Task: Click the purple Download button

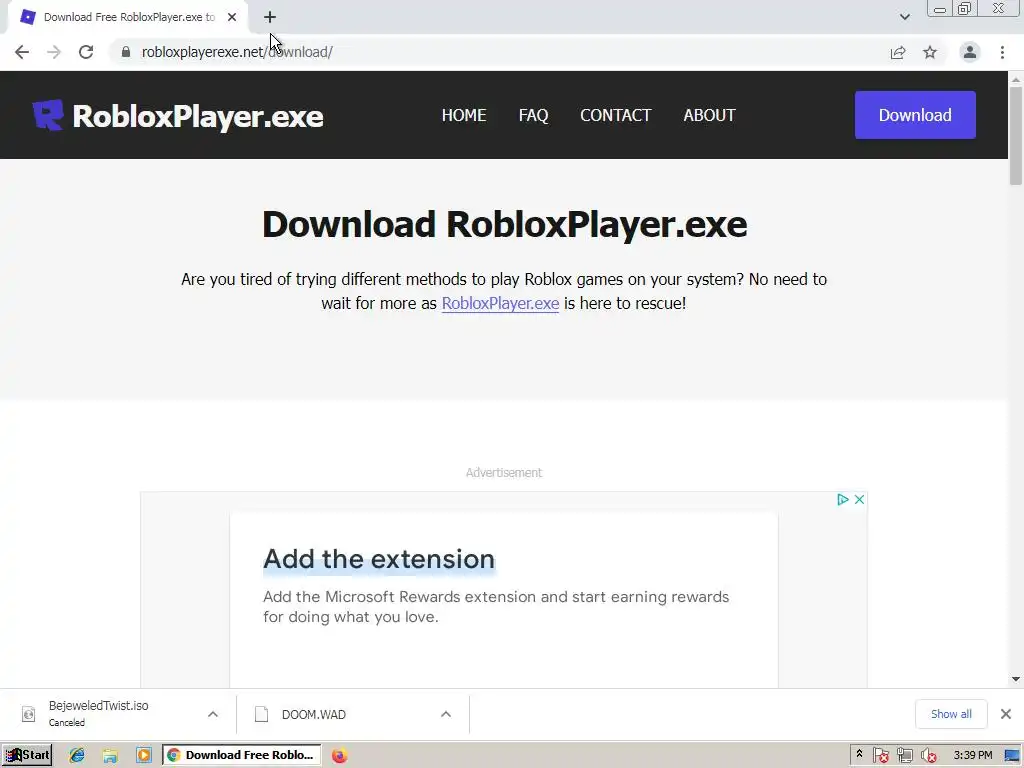Action: [915, 115]
